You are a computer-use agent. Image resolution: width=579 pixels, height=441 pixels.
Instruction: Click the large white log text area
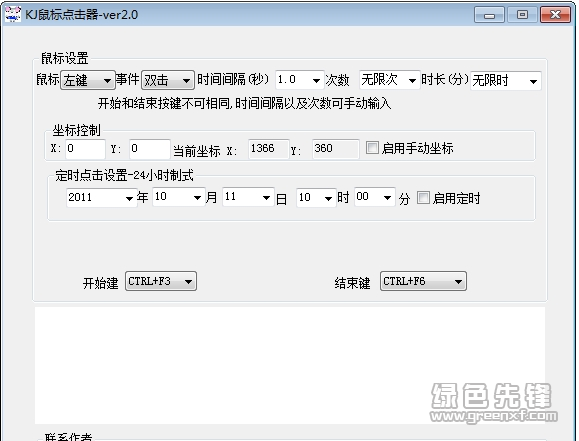(x=290, y=365)
